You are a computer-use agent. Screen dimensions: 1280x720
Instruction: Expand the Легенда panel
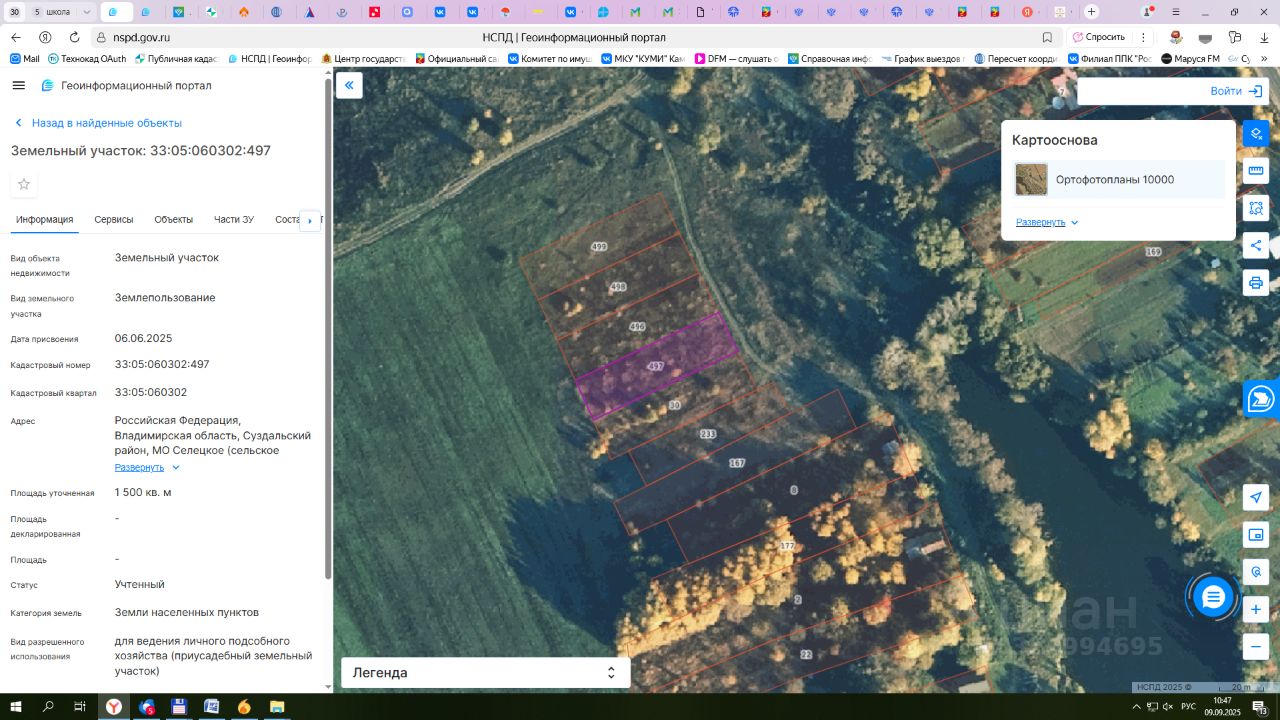pyautogui.click(x=485, y=673)
